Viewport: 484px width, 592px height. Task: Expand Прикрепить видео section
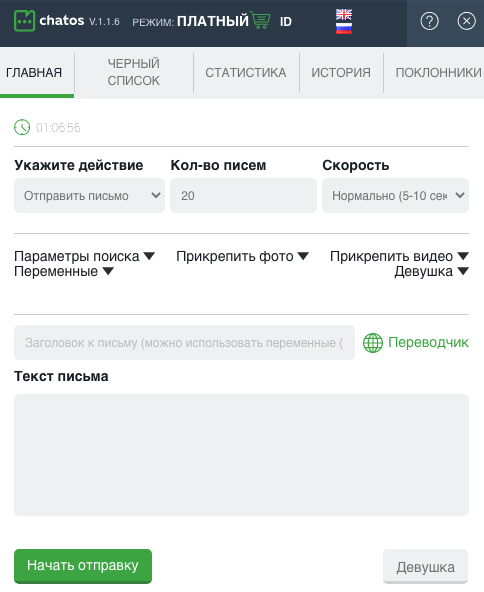[x=399, y=256]
